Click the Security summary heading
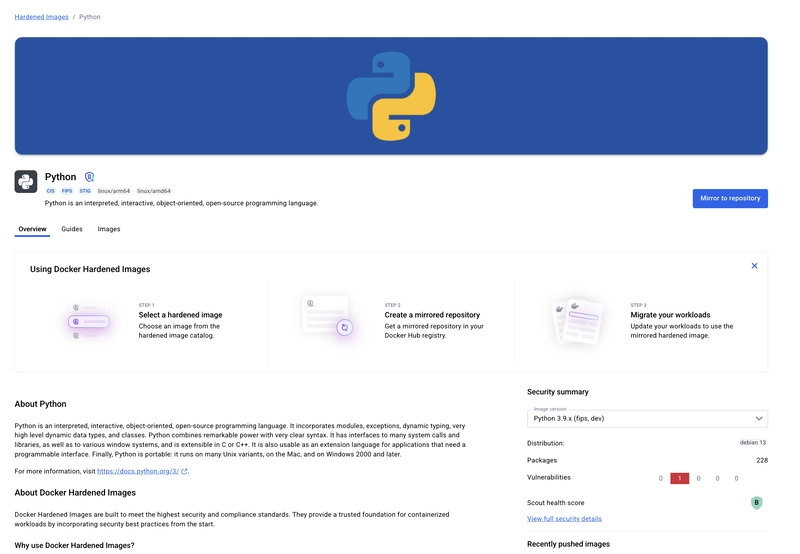 pyautogui.click(x=558, y=392)
